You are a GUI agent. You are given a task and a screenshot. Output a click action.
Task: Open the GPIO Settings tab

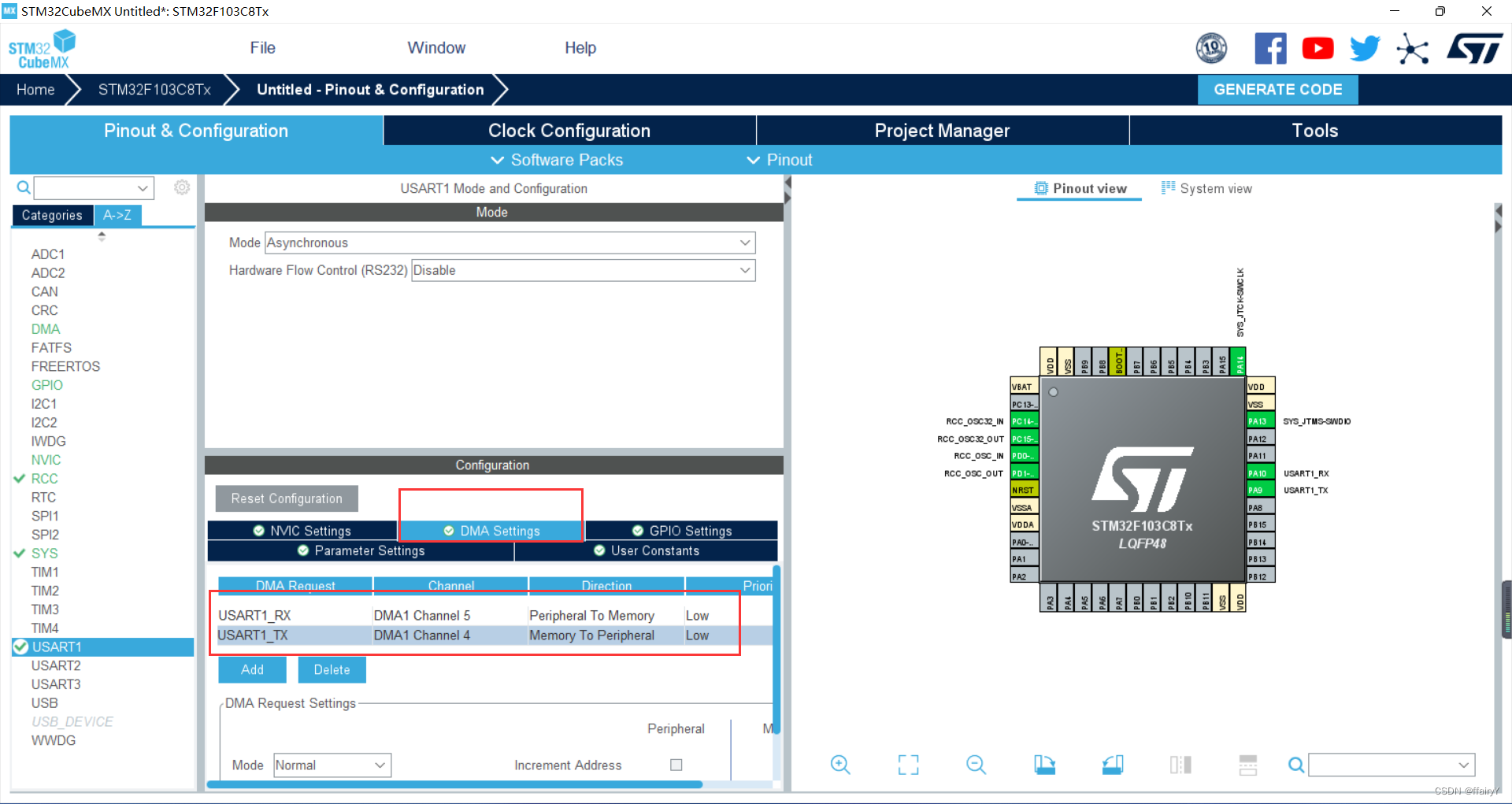(682, 531)
